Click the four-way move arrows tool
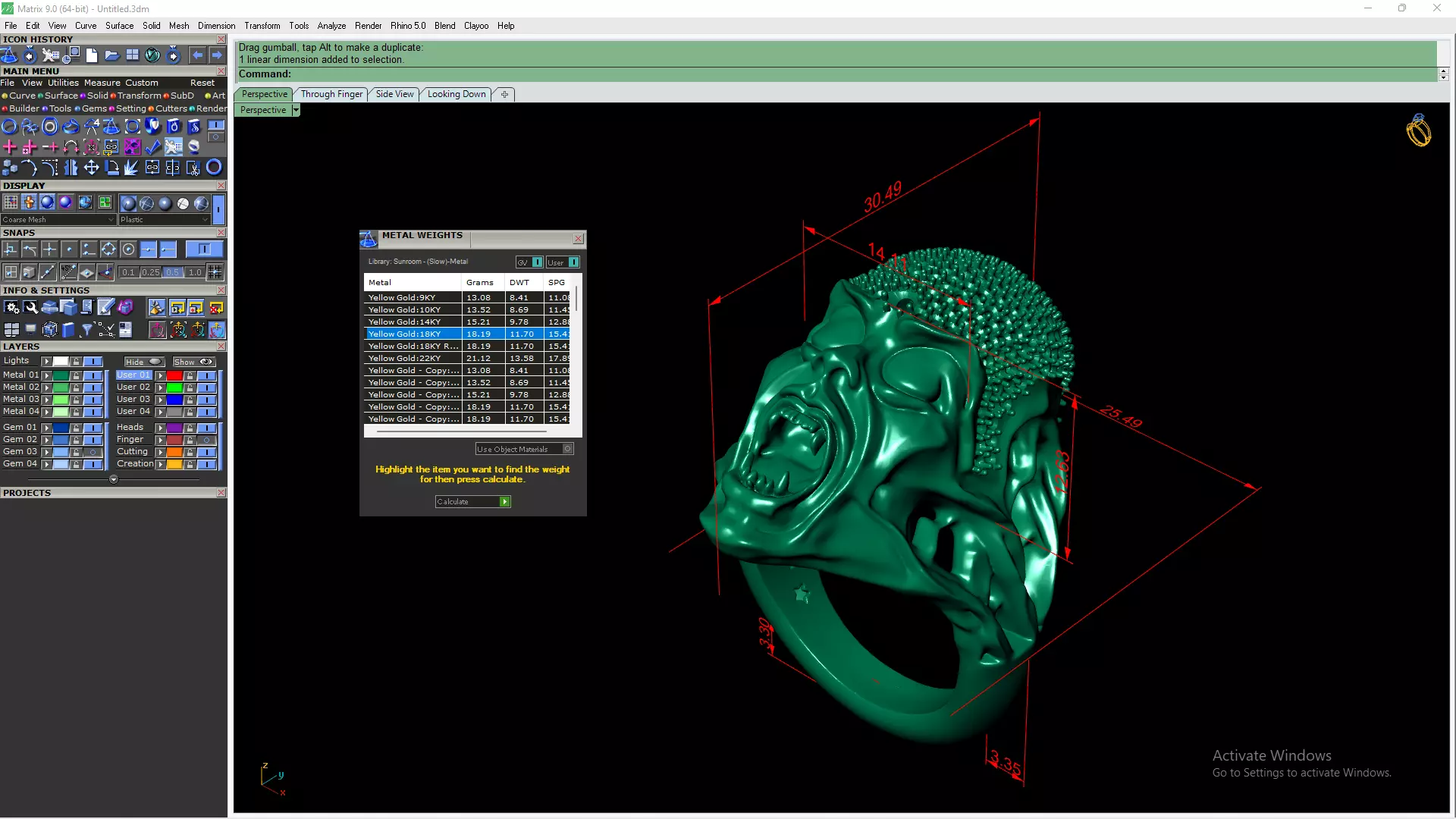This screenshot has height=819, width=1456. (91, 168)
